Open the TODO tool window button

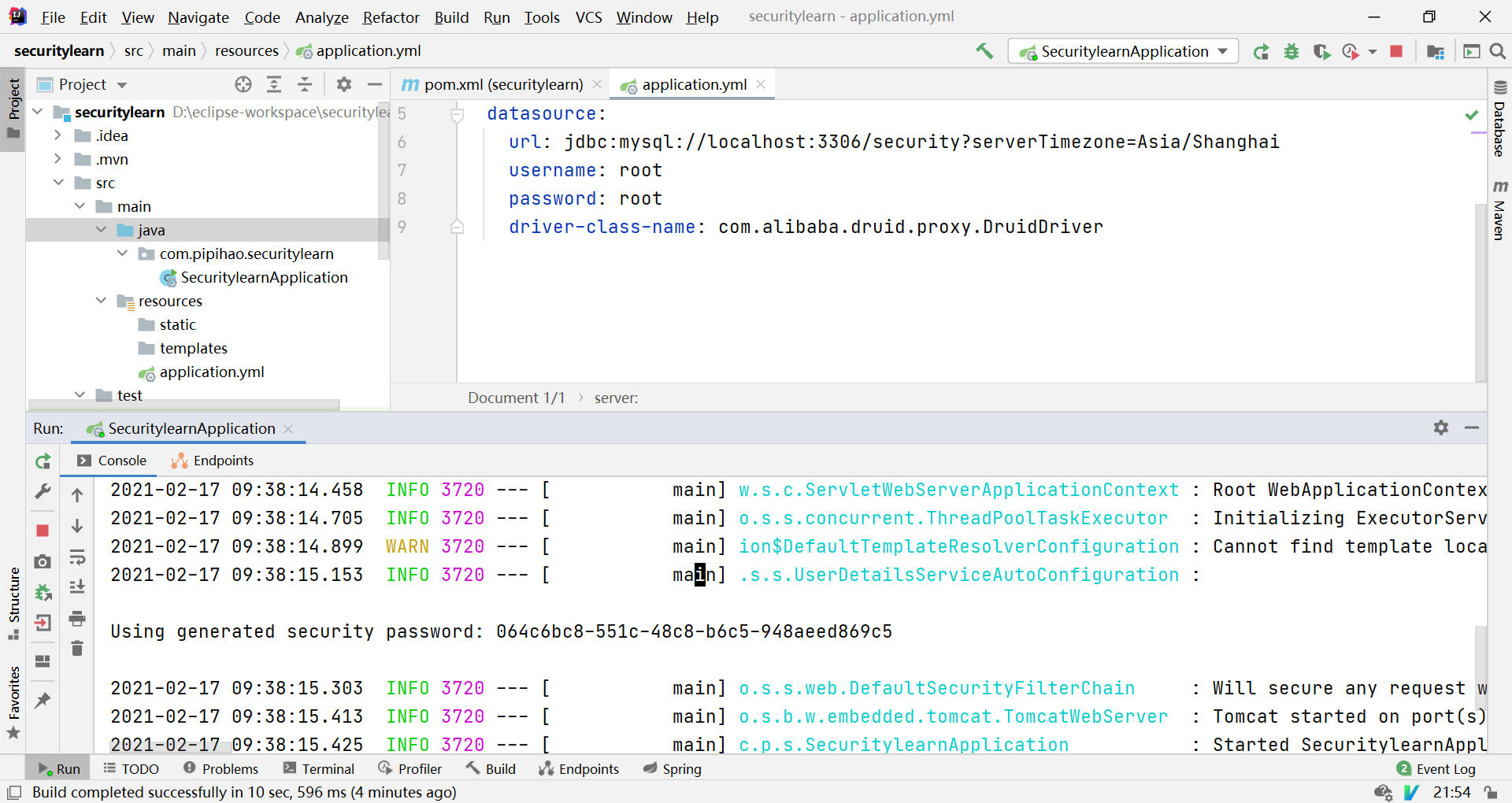[132, 769]
